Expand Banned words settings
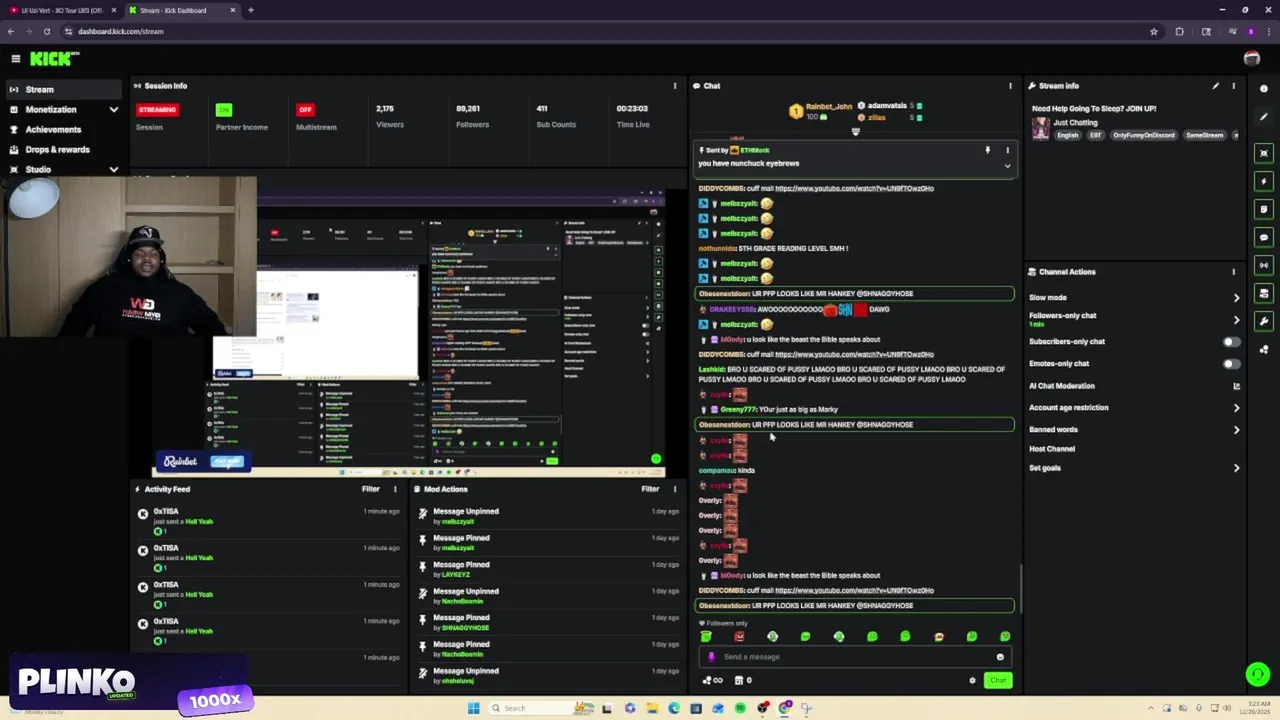This screenshot has width=1280, height=720. [1236, 430]
